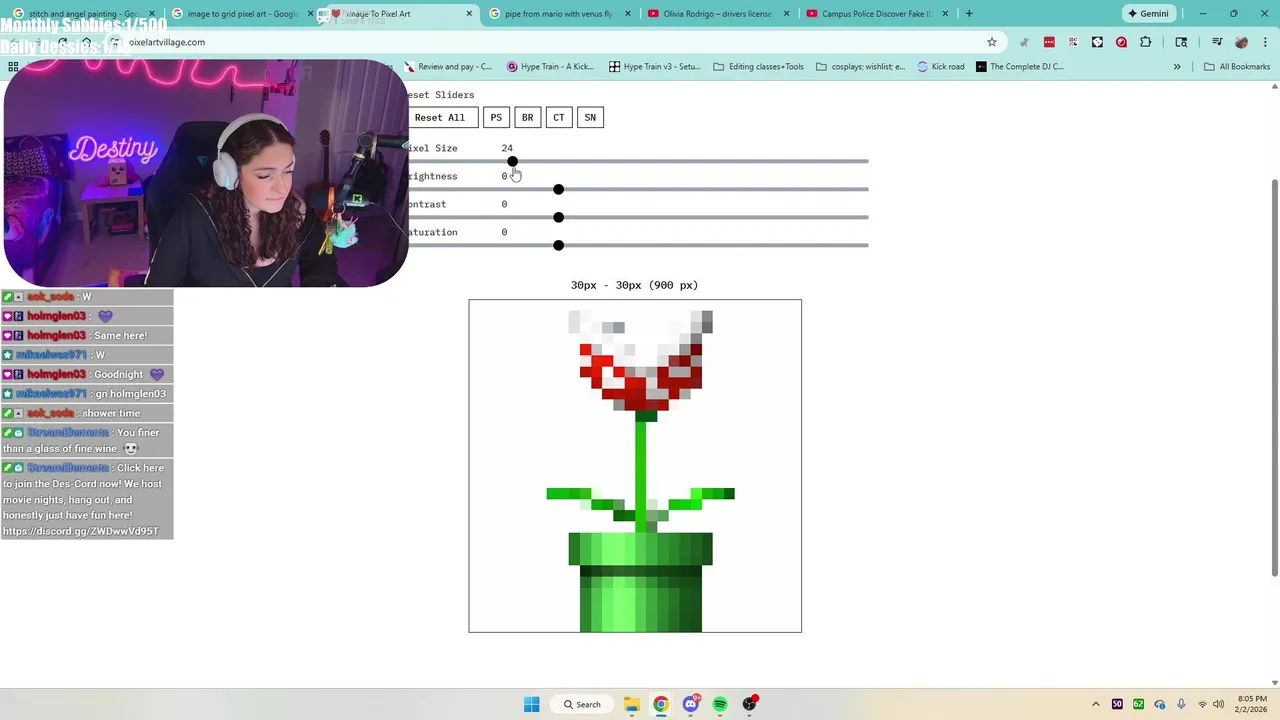
Task: Reset contrast with the CT button
Action: pos(559,118)
